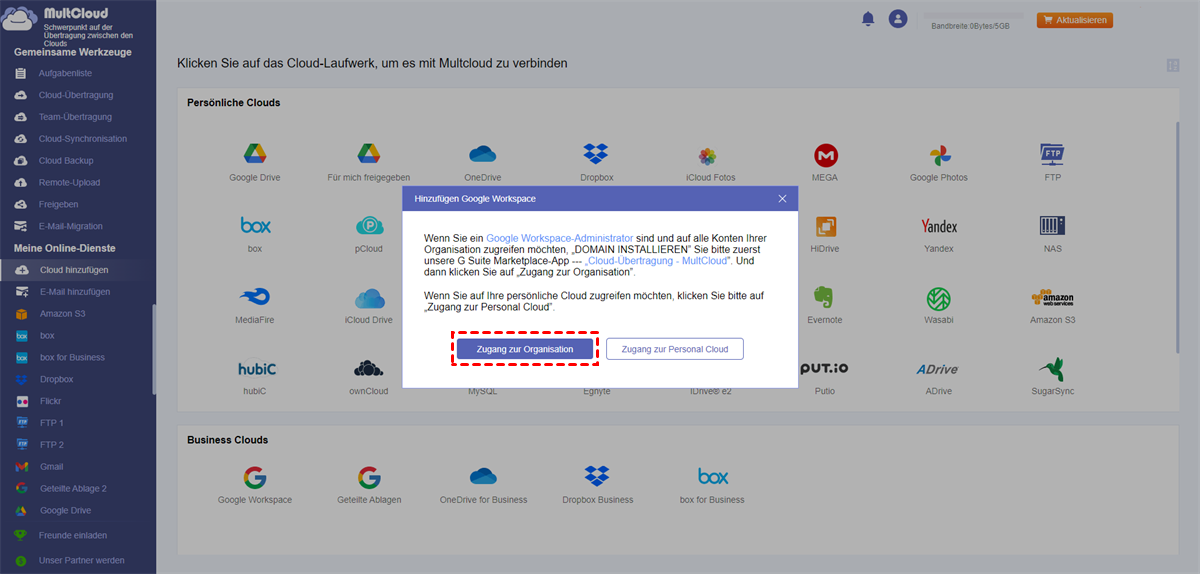
Task: Open the user account avatar
Action: (898, 19)
